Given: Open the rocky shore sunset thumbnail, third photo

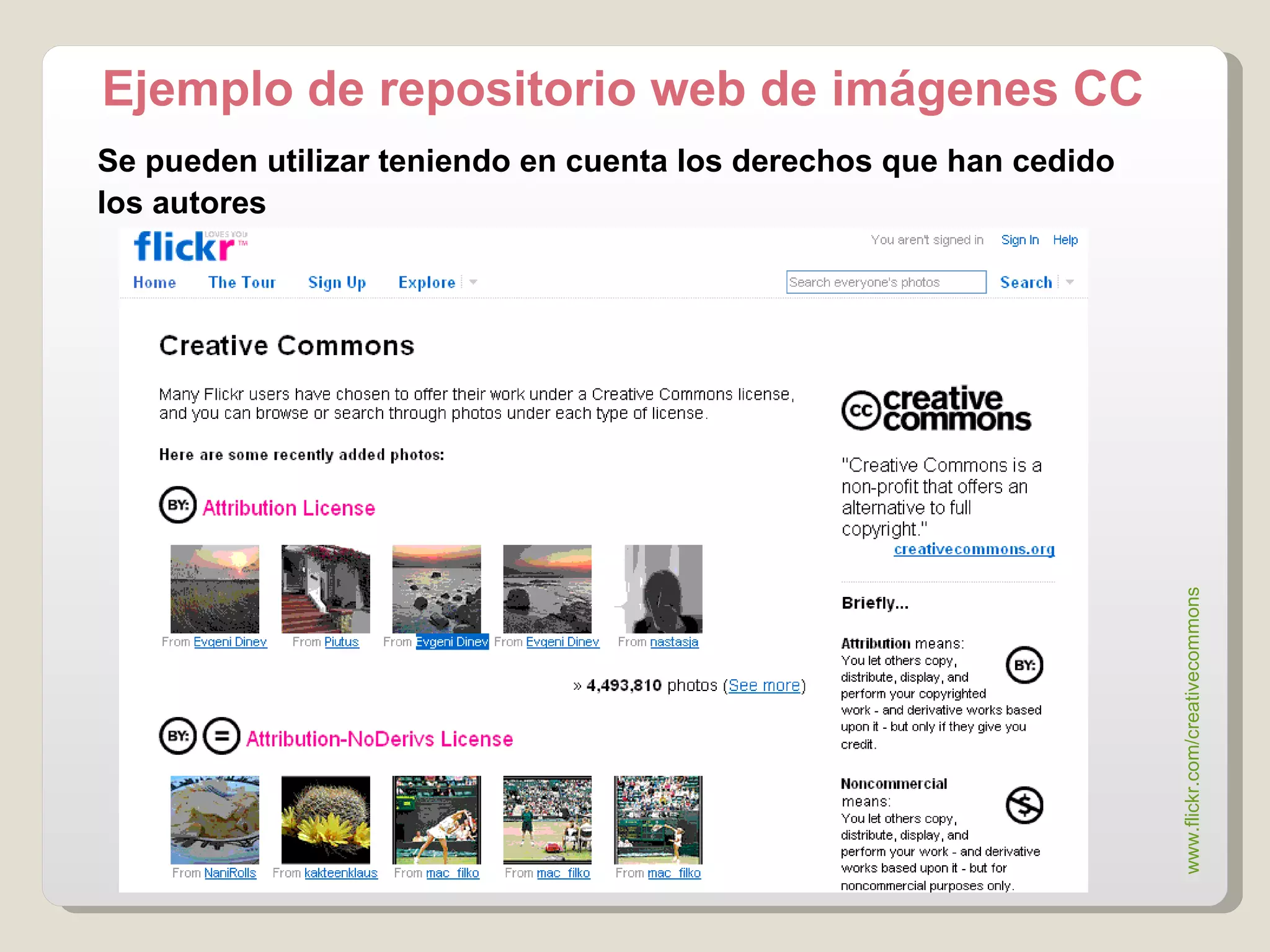Looking at the screenshot, I should [437, 589].
